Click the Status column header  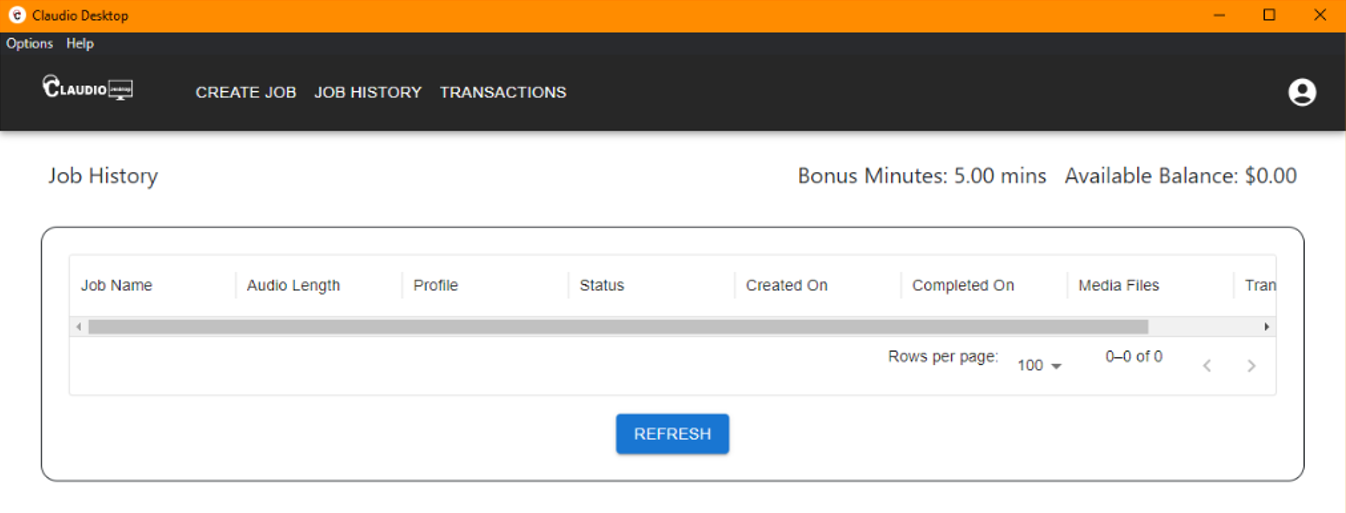pyautogui.click(x=602, y=285)
